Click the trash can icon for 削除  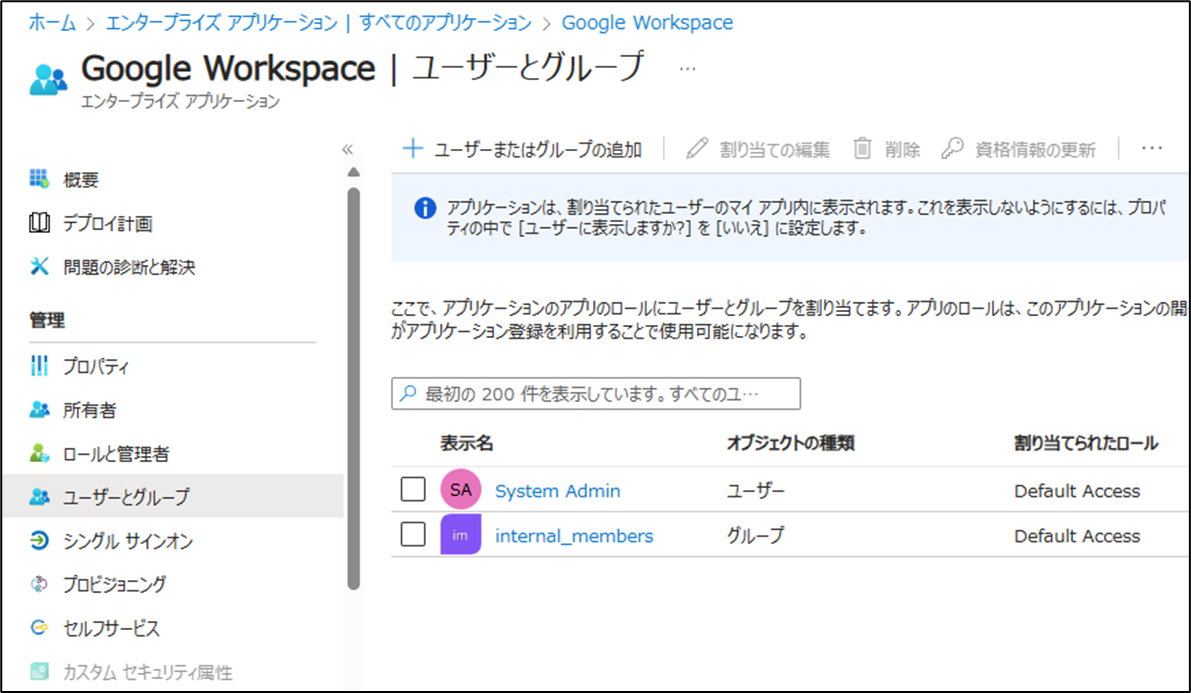(862, 148)
